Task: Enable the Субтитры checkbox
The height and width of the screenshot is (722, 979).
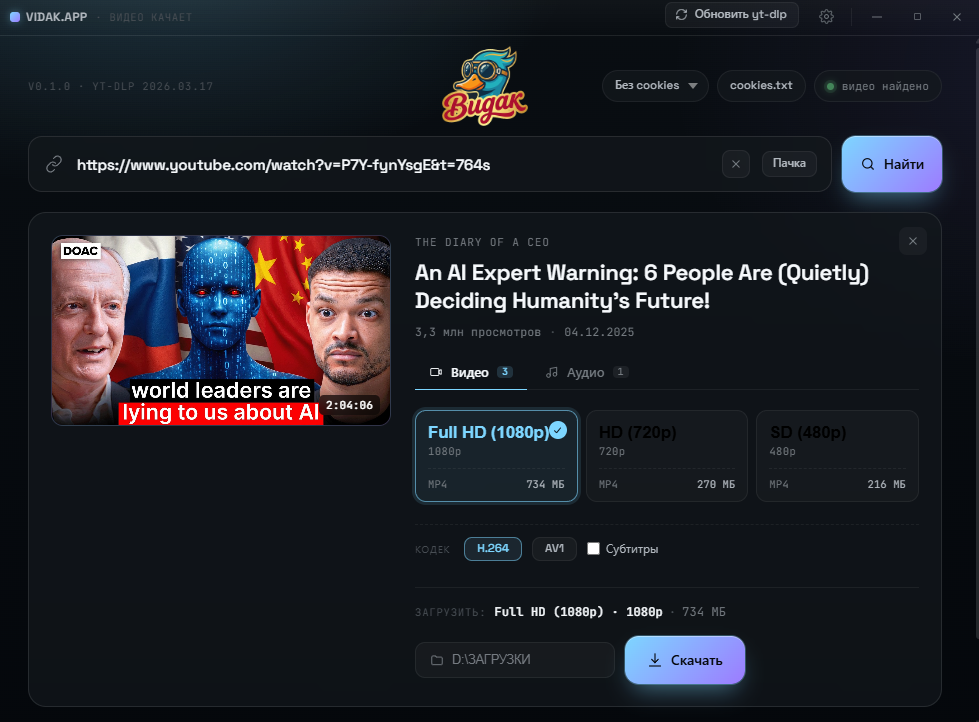Action: pyautogui.click(x=593, y=548)
